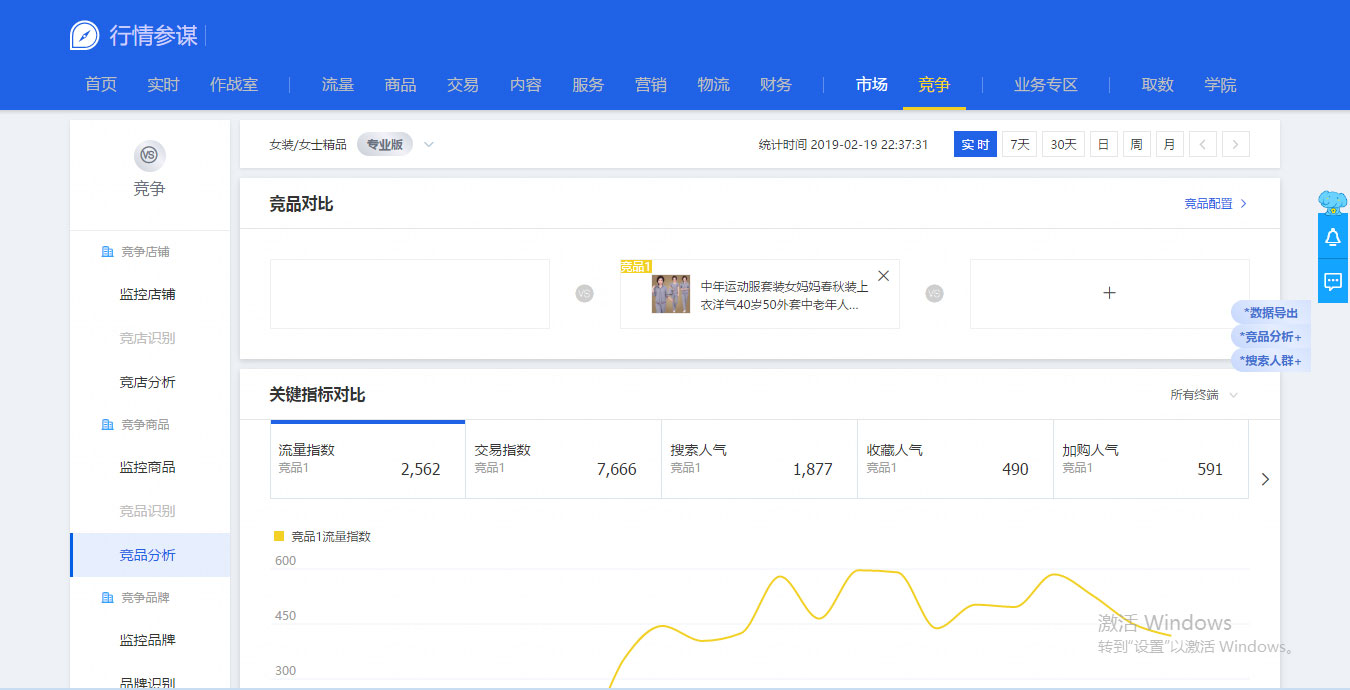1350x690 pixels.
Task: Open the 竞品配置 link
Action: click(x=1215, y=204)
